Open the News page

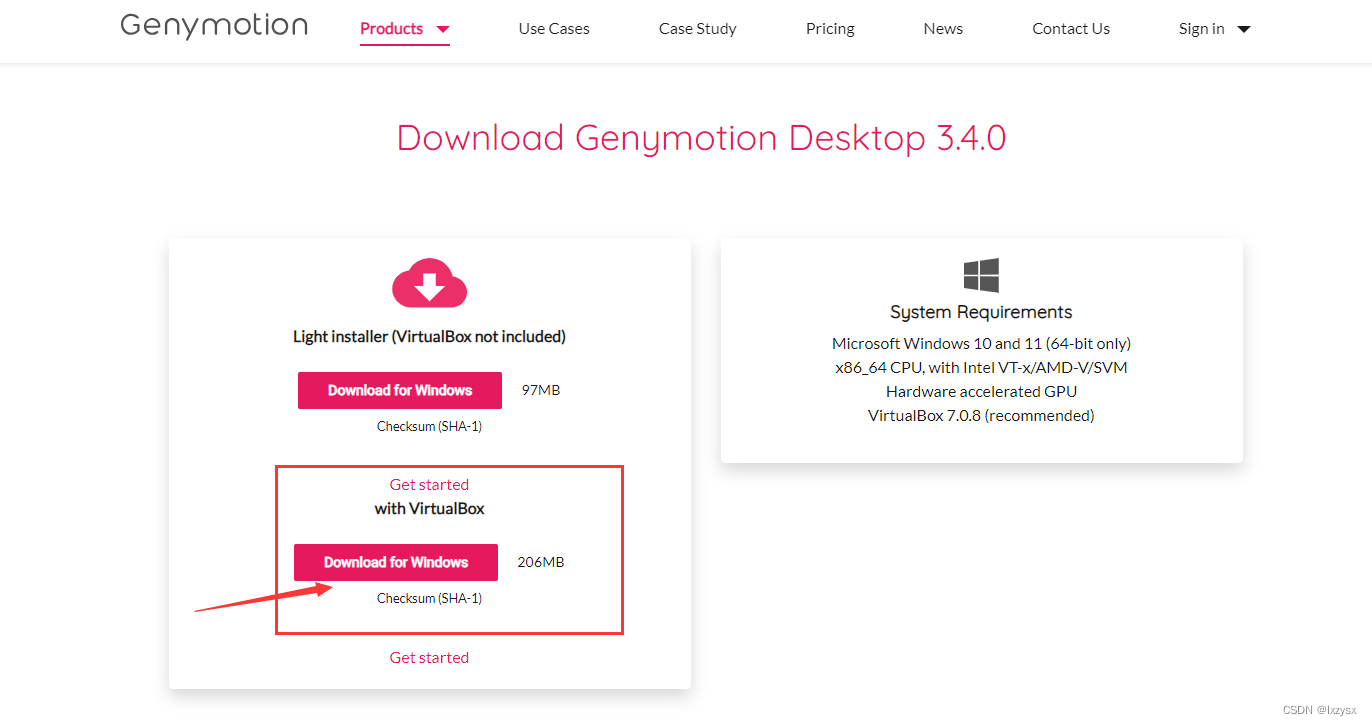click(x=943, y=29)
